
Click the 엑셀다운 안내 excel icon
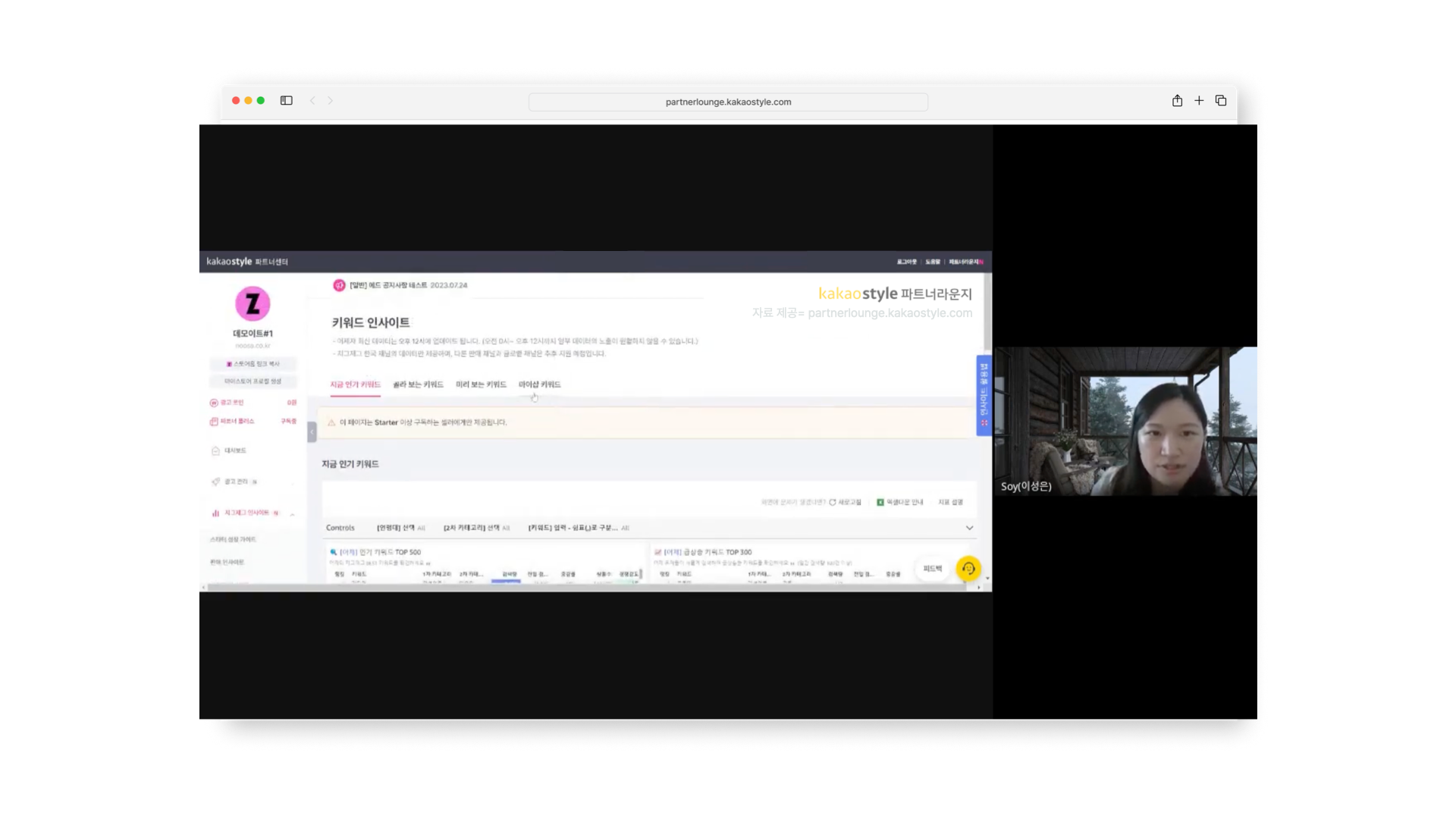pyautogui.click(x=880, y=502)
